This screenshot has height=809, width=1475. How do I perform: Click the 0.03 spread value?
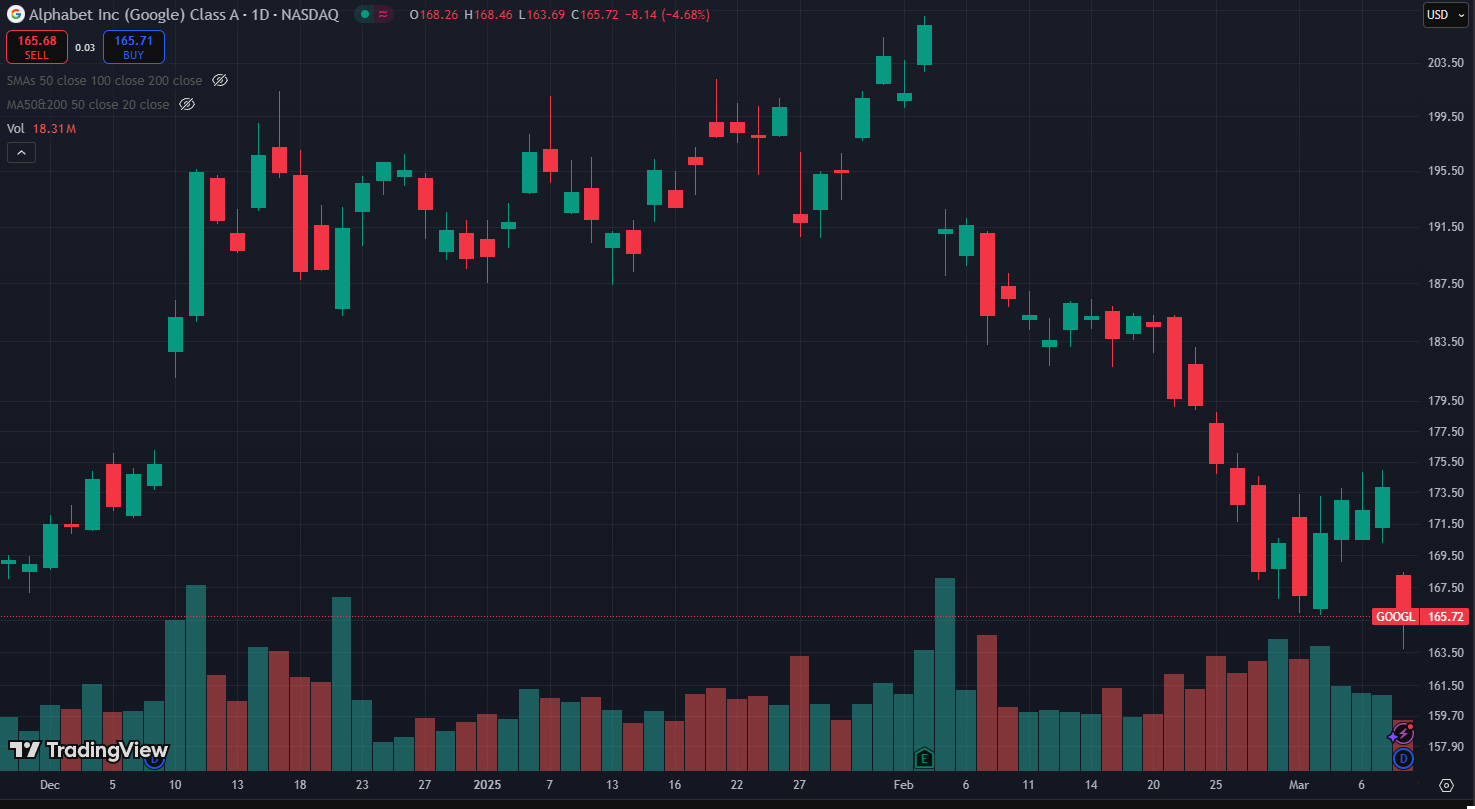(x=85, y=47)
